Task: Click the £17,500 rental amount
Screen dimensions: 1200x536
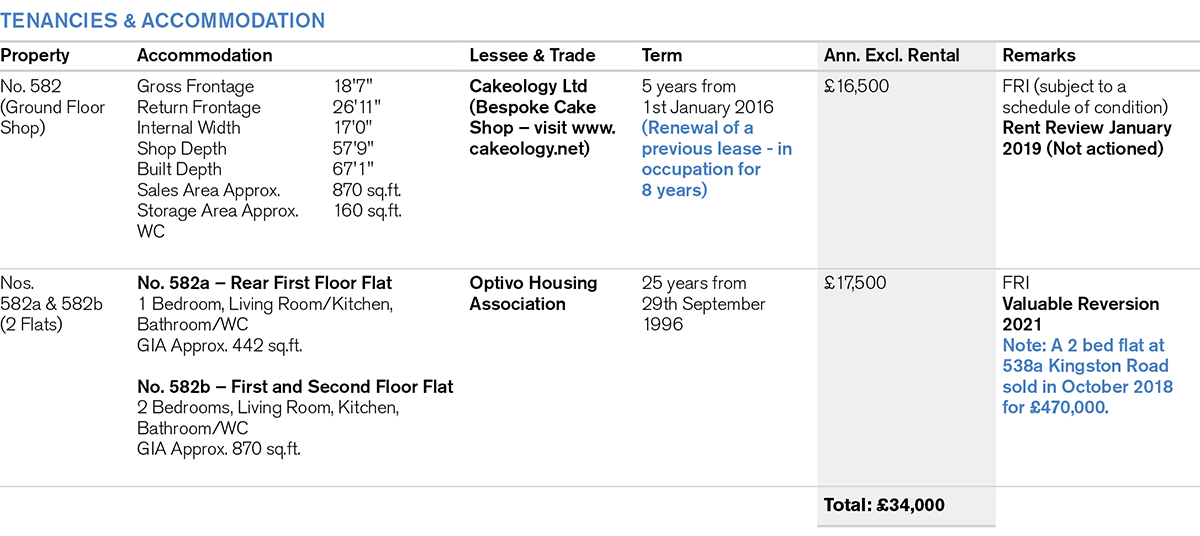Action: pyautogui.click(x=855, y=283)
